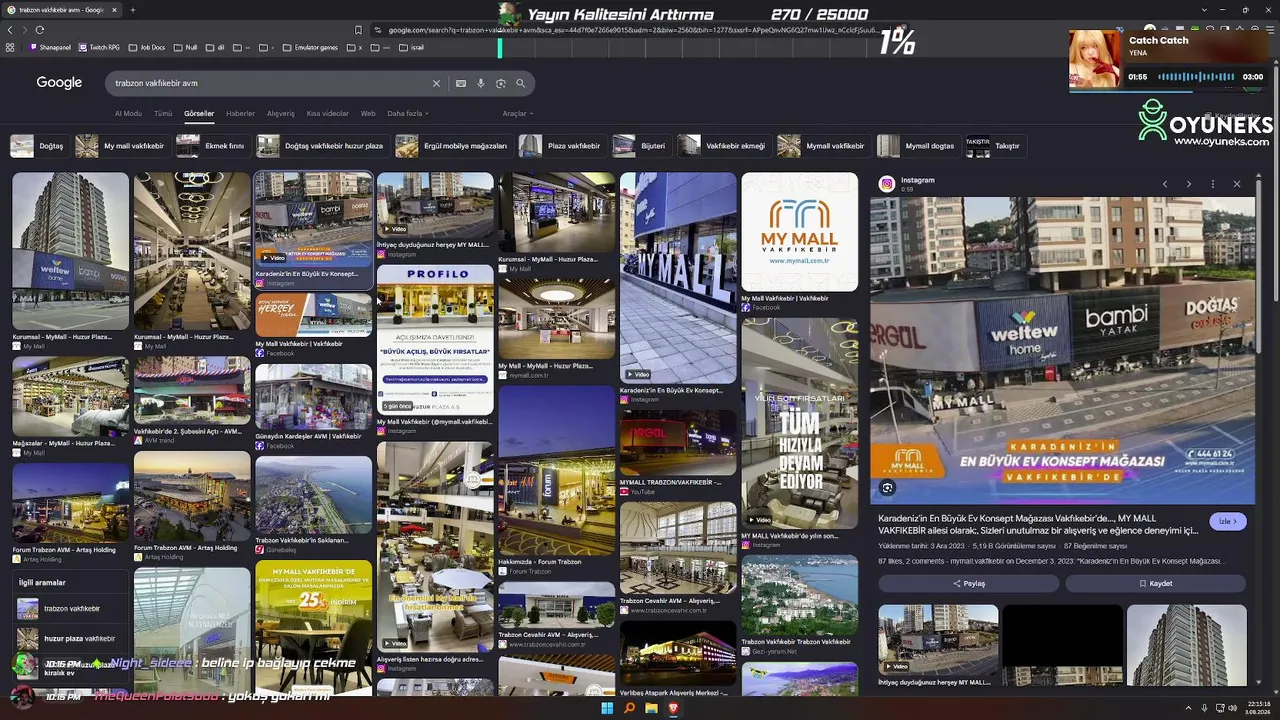
Task: Switch to the AI Modu tab
Action: pyautogui.click(x=128, y=114)
